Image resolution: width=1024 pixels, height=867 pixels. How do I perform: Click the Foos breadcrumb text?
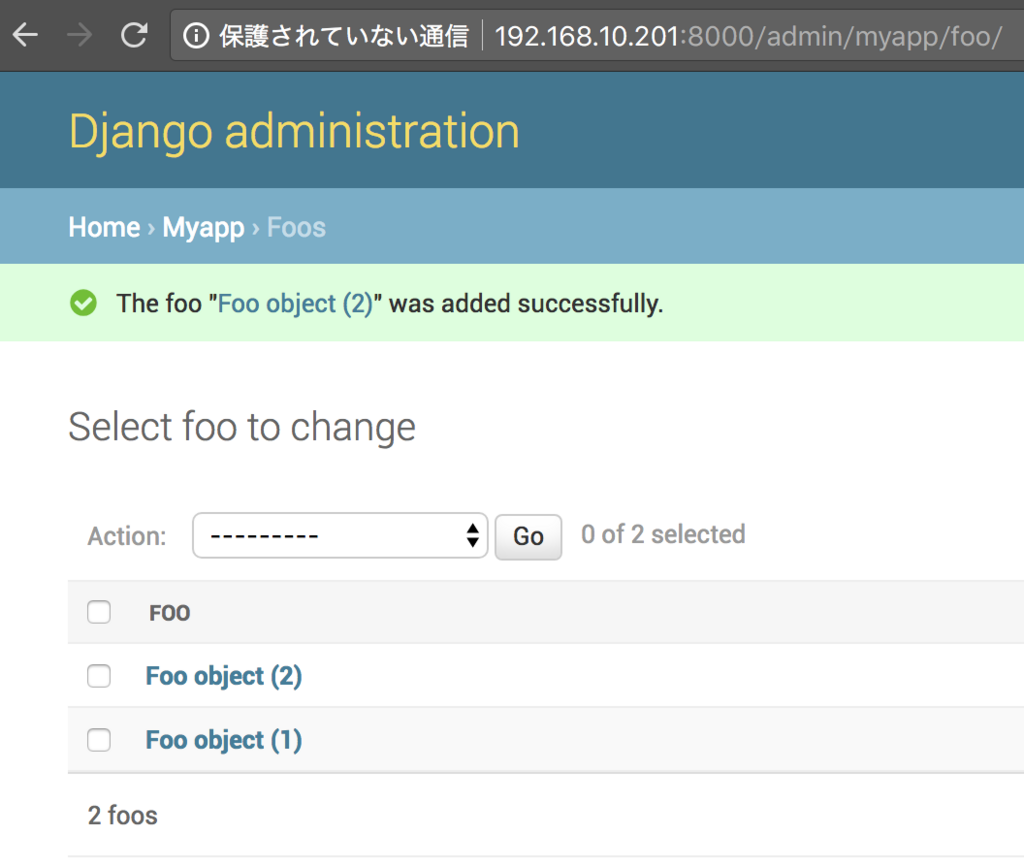tap(296, 227)
